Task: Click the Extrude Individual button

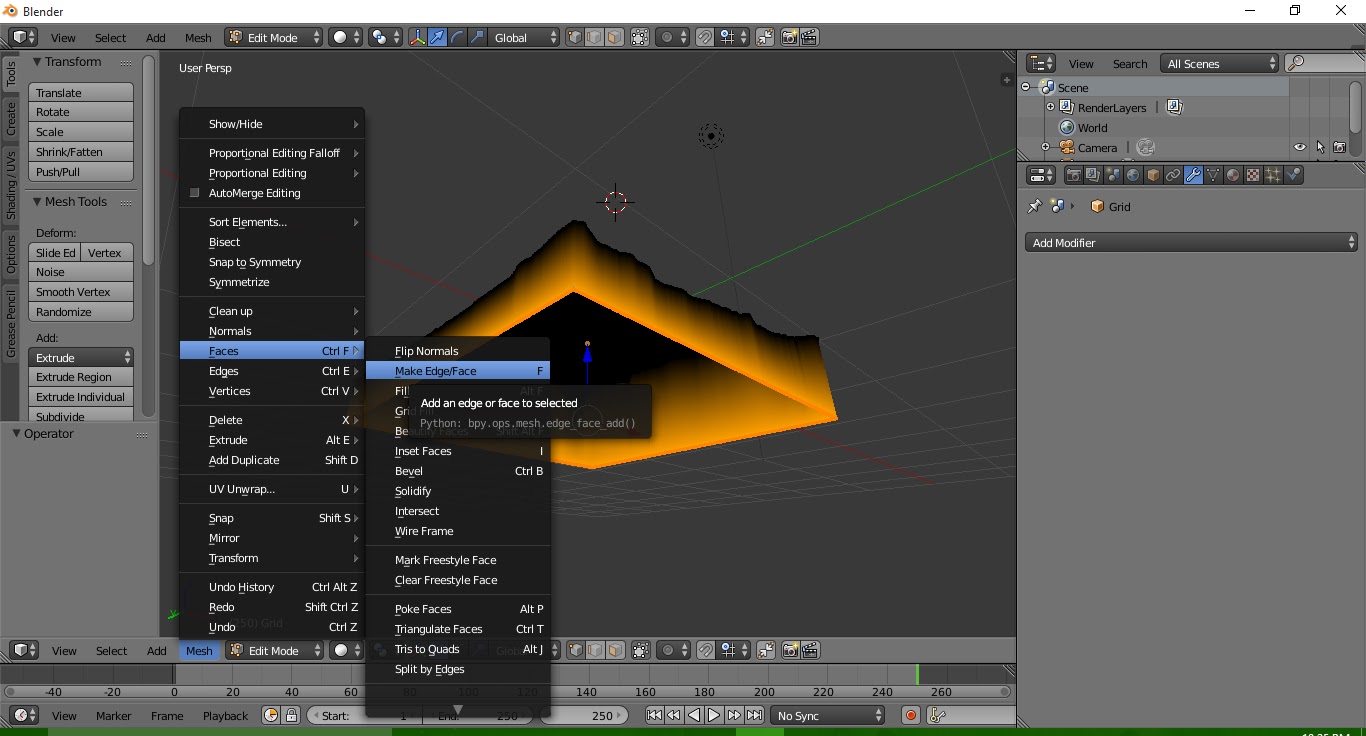Action: (x=81, y=397)
